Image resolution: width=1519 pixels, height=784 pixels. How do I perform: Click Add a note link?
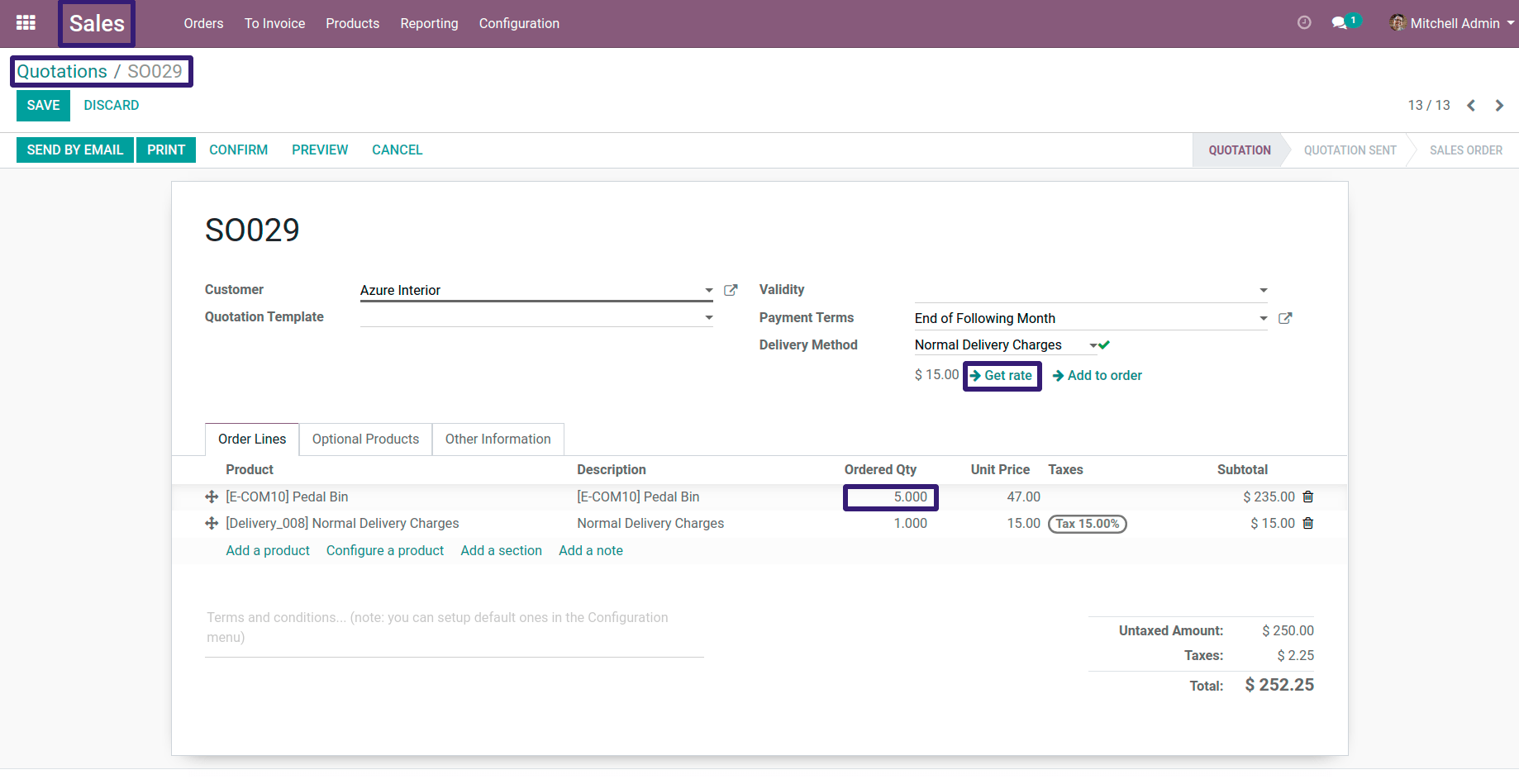click(591, 550)
